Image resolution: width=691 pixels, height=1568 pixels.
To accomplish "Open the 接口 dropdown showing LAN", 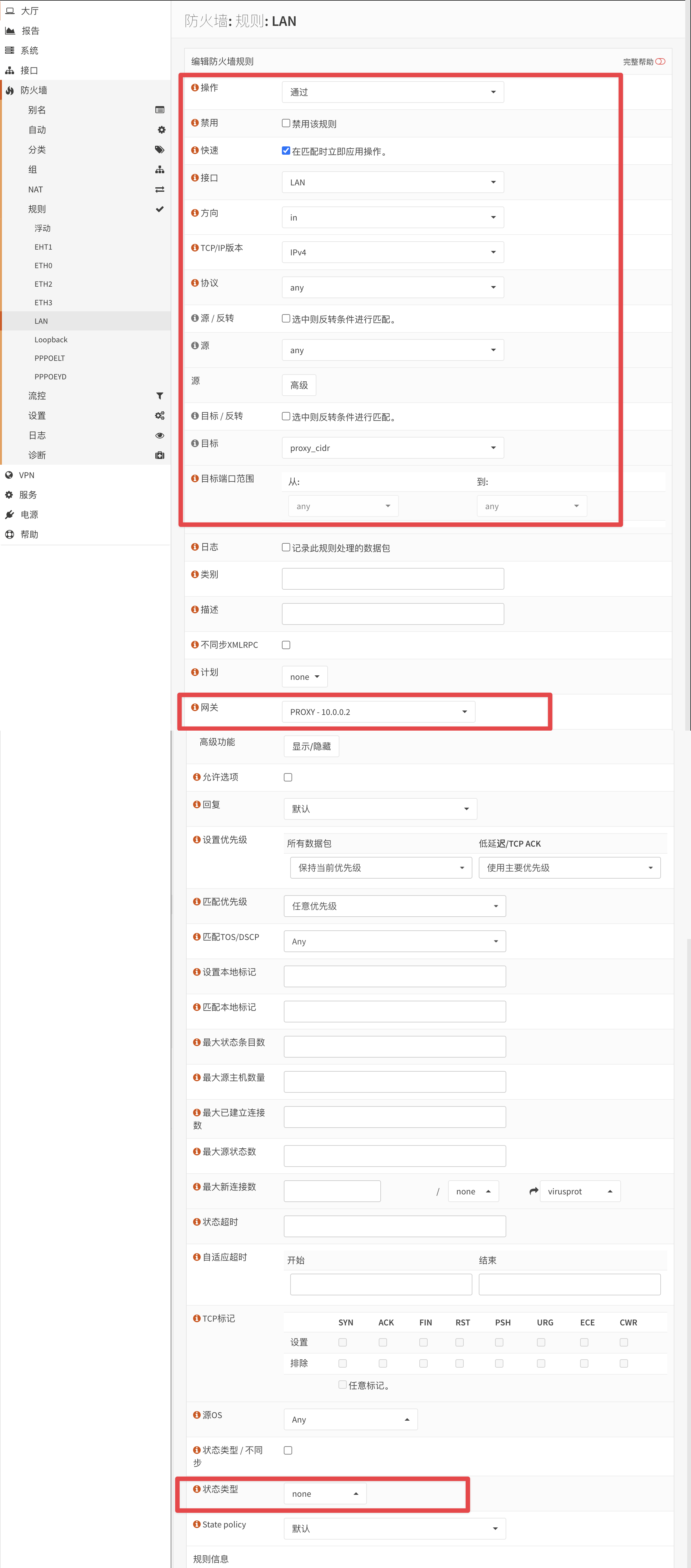I will (393, 182).
